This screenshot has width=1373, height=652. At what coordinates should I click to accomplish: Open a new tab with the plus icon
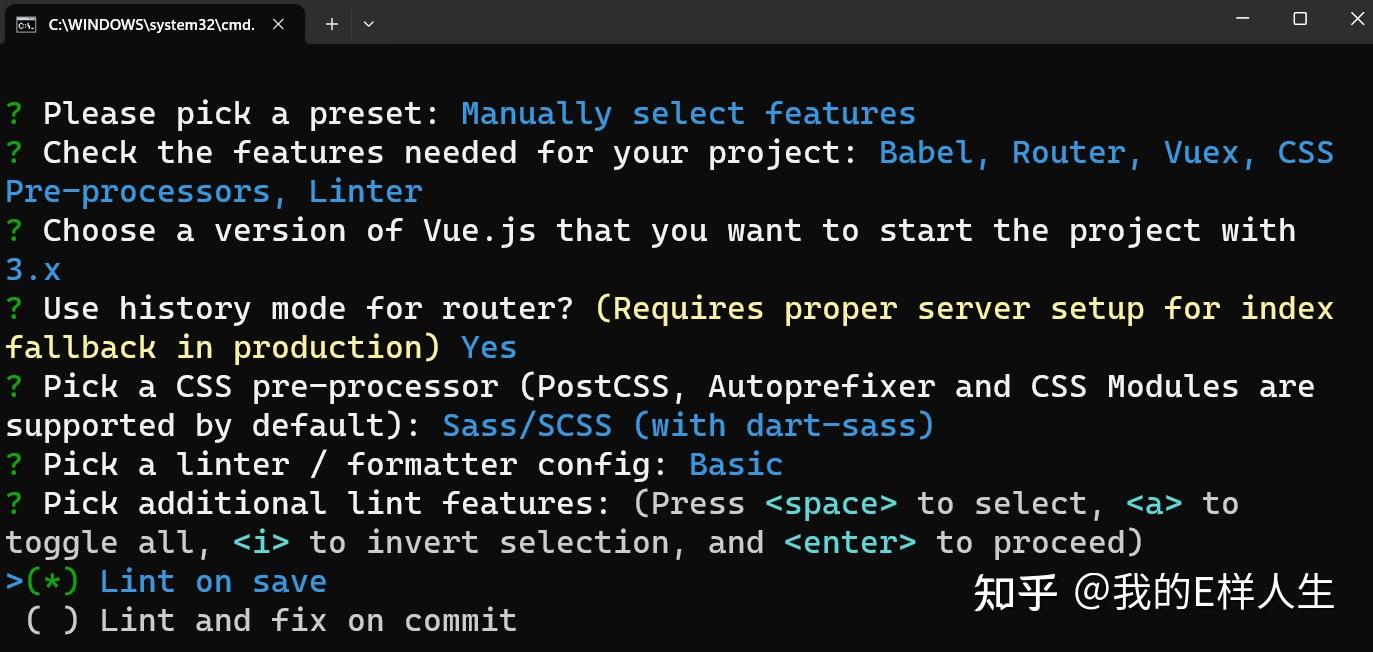click(332, 24)
